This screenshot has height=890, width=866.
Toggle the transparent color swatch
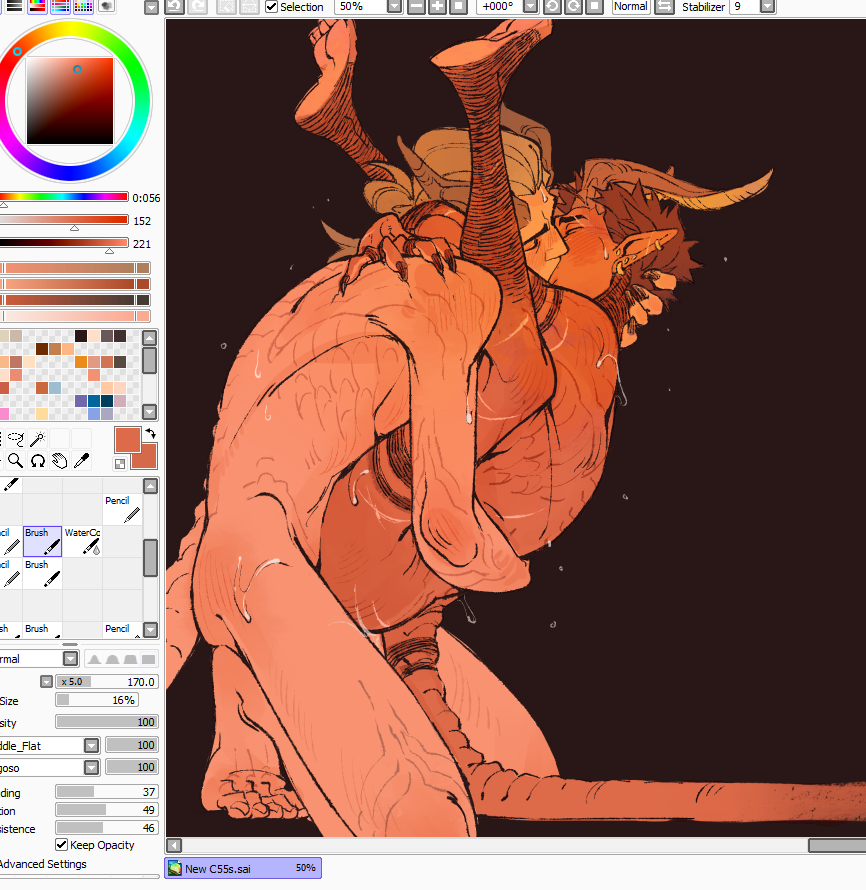point(120,462)
